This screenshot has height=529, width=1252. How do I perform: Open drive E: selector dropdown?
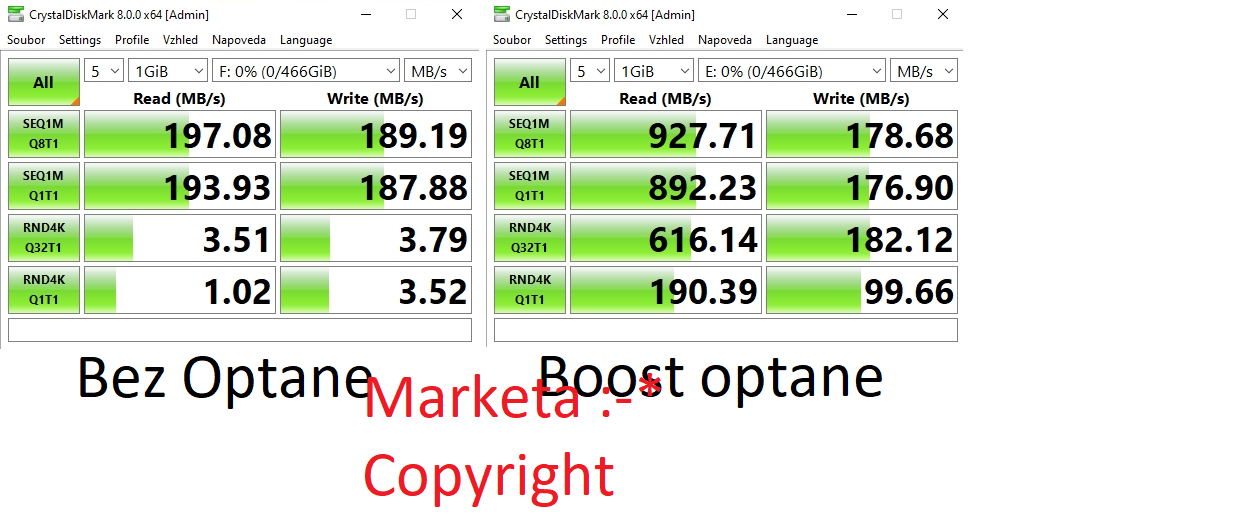792,71
